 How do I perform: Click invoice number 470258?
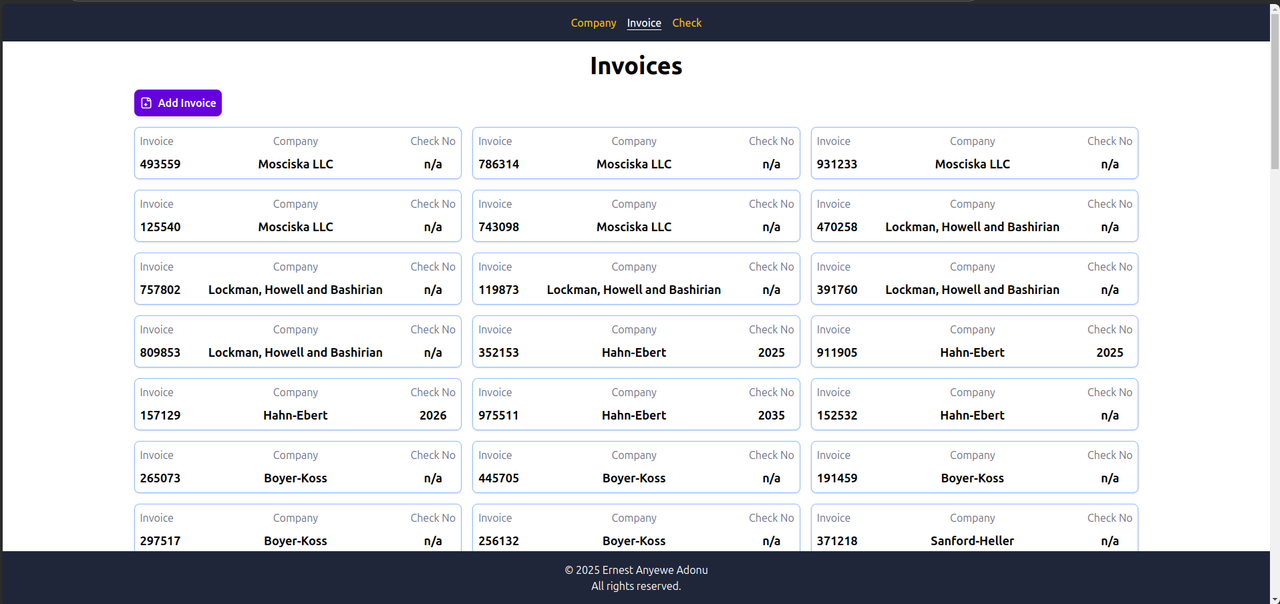coord(837,227)
